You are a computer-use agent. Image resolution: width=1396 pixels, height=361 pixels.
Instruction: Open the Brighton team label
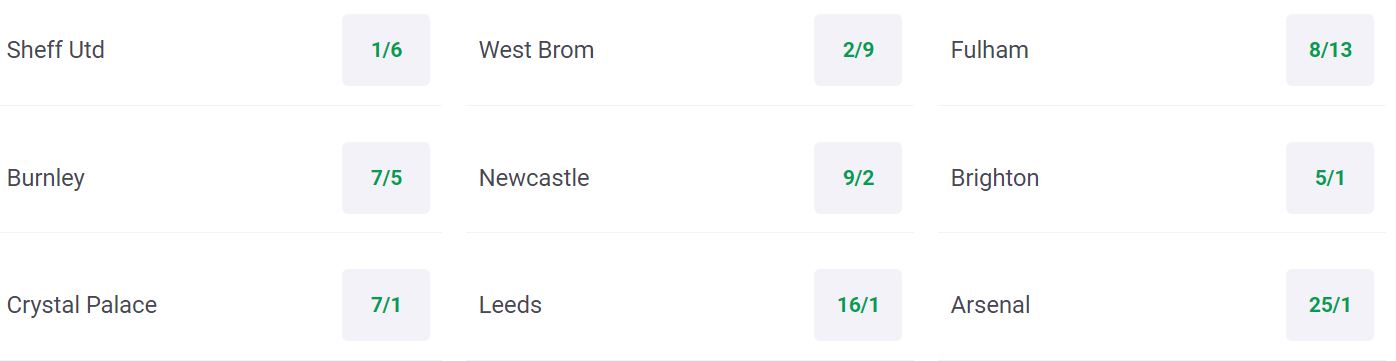tap(995, 178)
